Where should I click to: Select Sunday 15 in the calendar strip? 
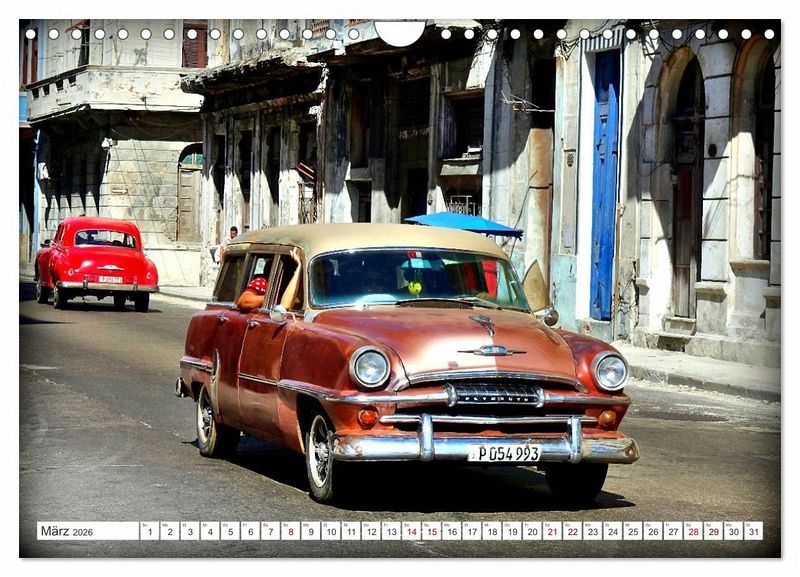point(432,531)
